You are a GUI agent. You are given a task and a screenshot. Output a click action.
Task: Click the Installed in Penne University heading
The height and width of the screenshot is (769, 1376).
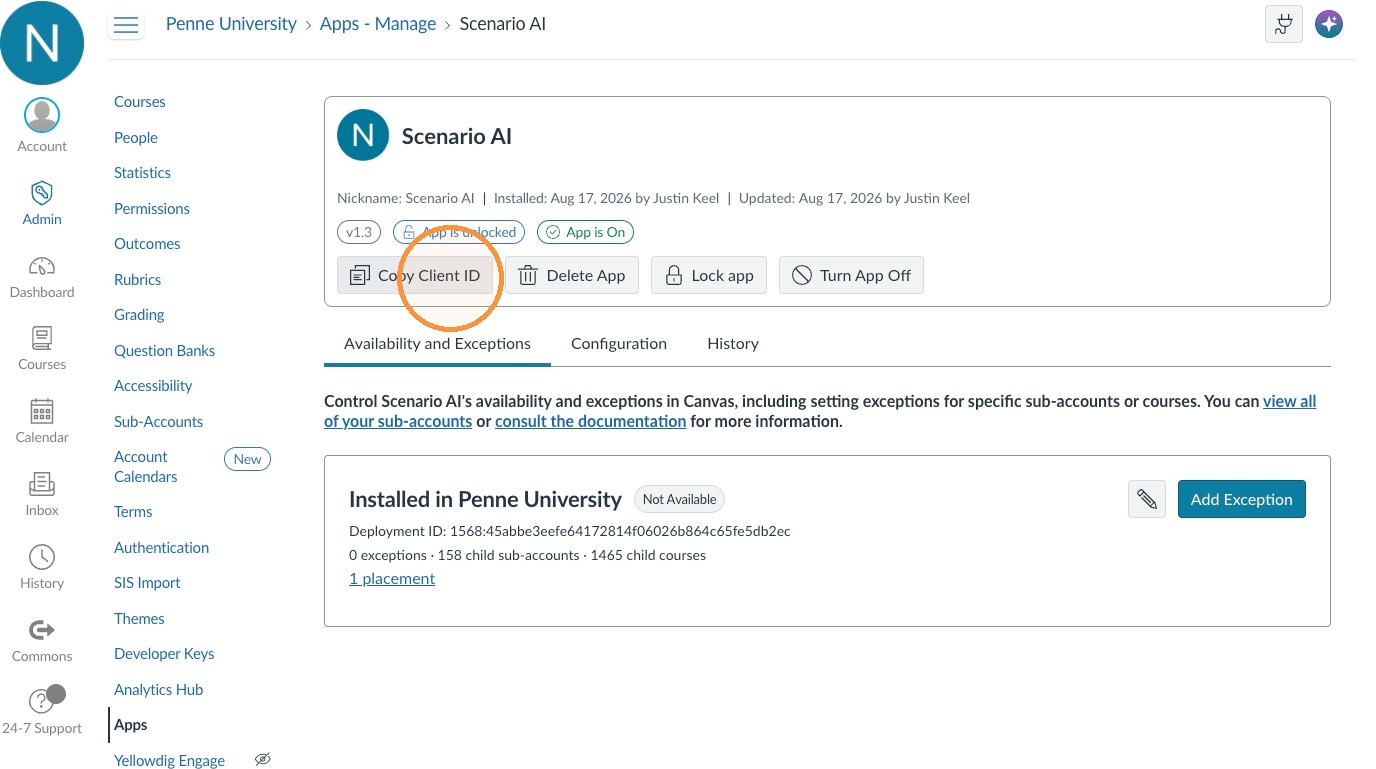pyautogui.click(x=485, y=499)
